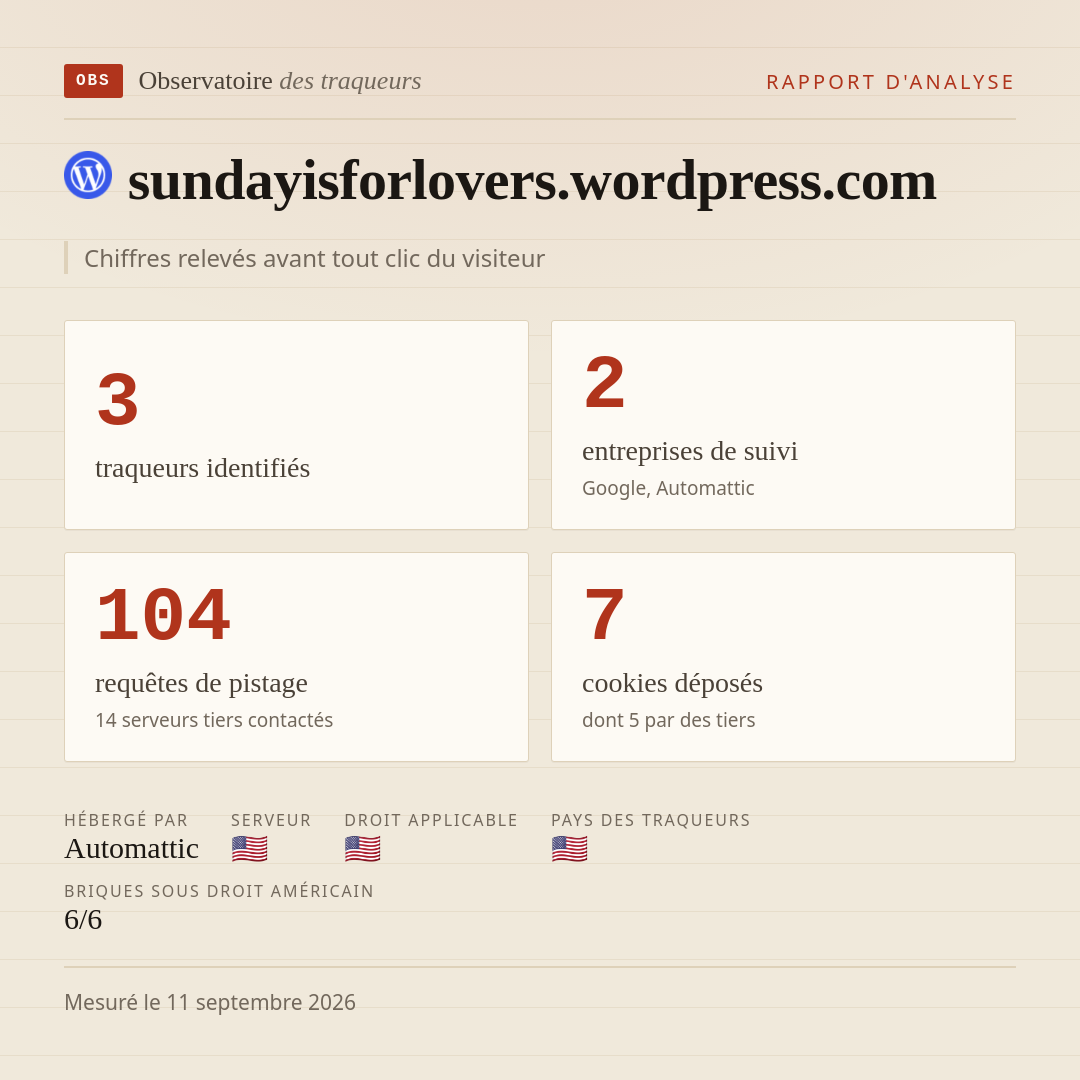Click the red OBS logo badge
Viewport: 1080px width, 1080px height.
click(x=94, y=81)
